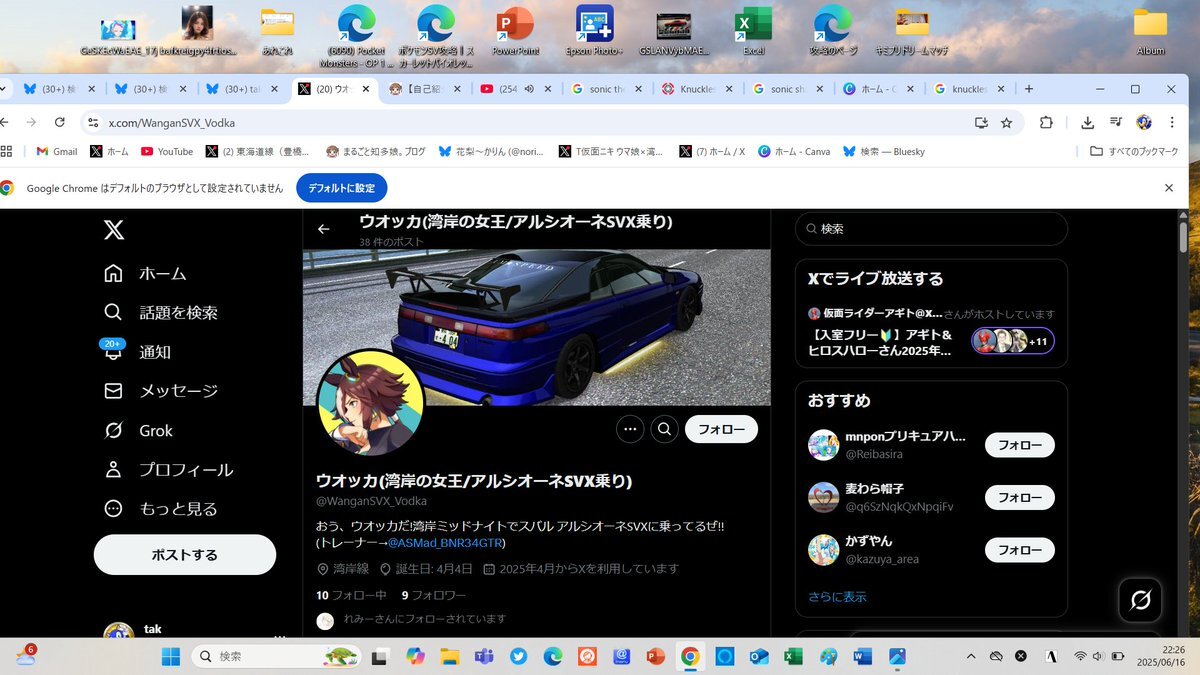Screen dimensions: 1200x675
Task: Open Chrome downloads icon
Action: [x=1088, y=122]
